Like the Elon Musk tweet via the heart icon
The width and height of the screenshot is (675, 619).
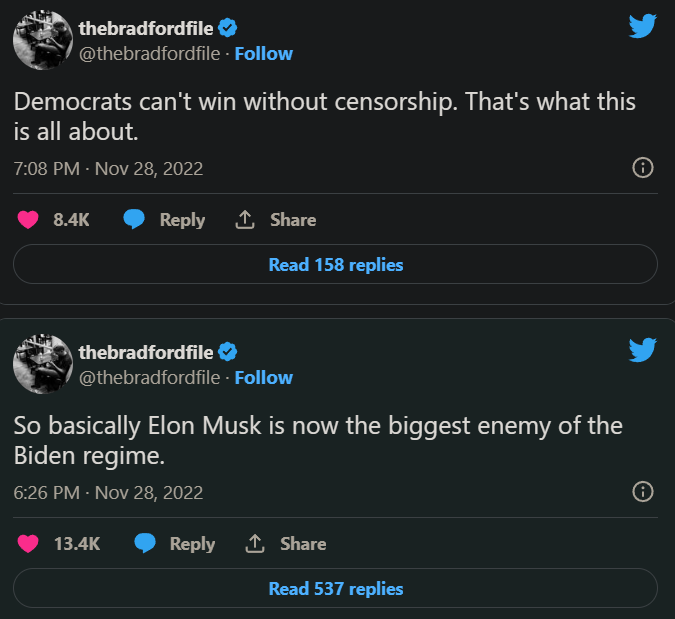point(28,544)
